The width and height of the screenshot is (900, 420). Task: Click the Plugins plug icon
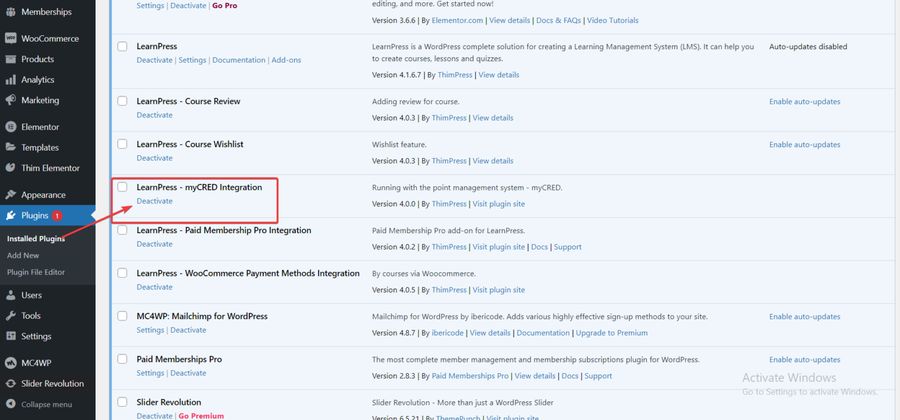(x=10, y=216)
